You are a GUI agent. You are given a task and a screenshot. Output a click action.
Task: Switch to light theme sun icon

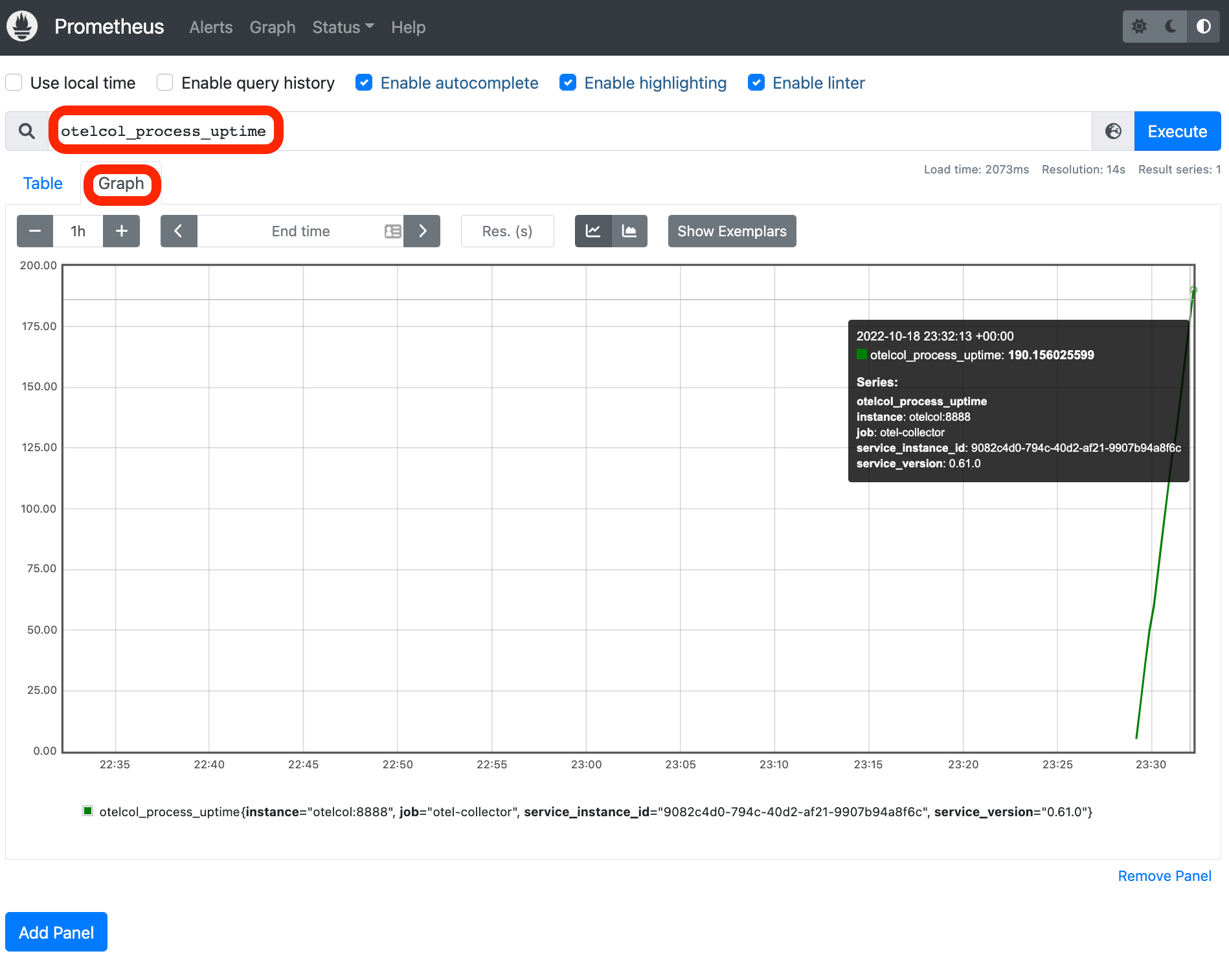[1139, 27]
